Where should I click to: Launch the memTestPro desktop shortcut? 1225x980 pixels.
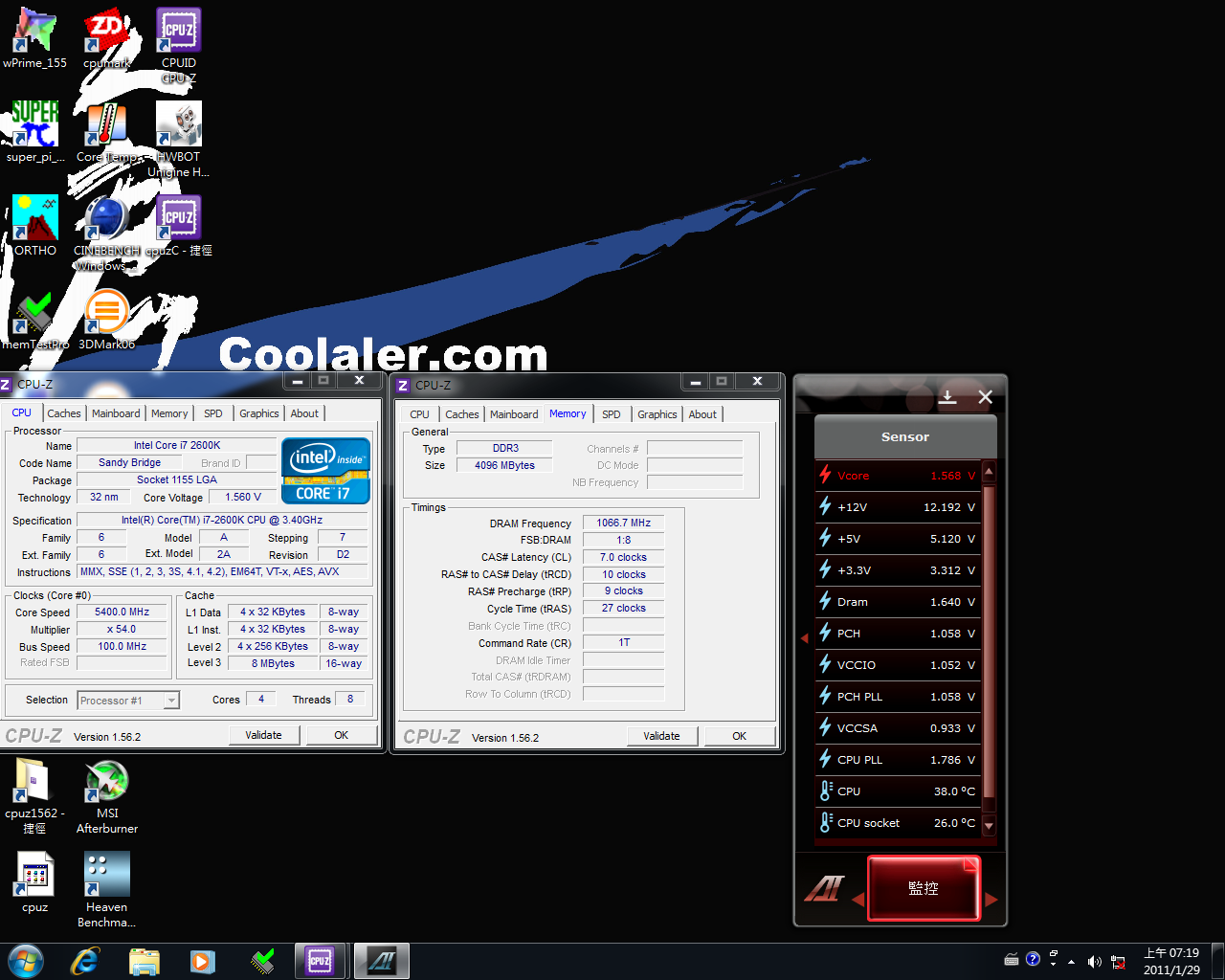(x=35, y=320)
